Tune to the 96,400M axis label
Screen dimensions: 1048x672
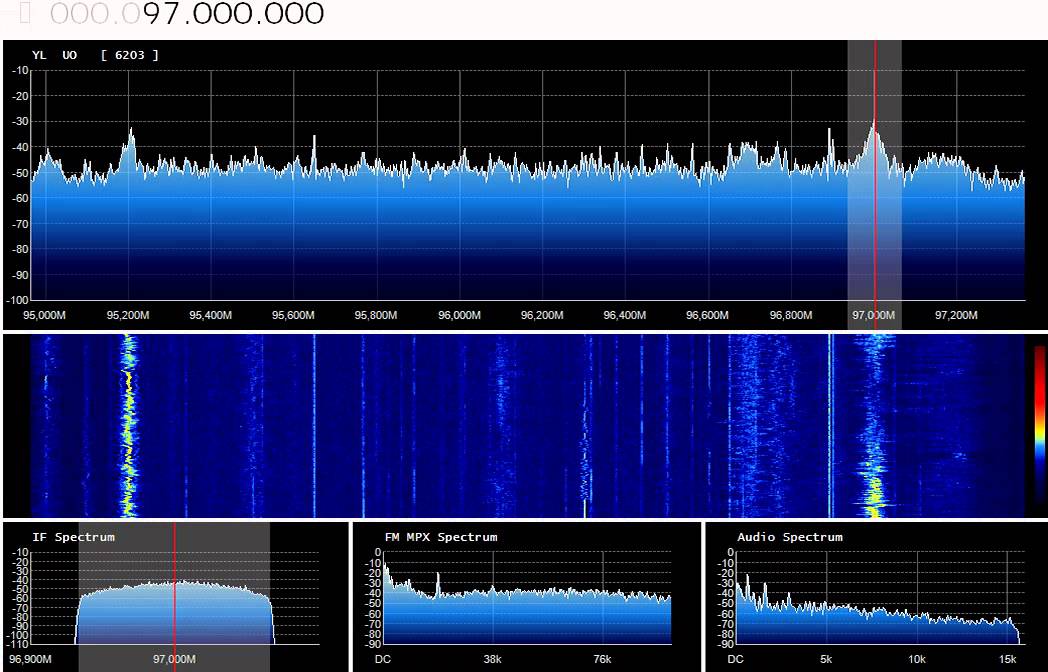click(x=625, y=315)
